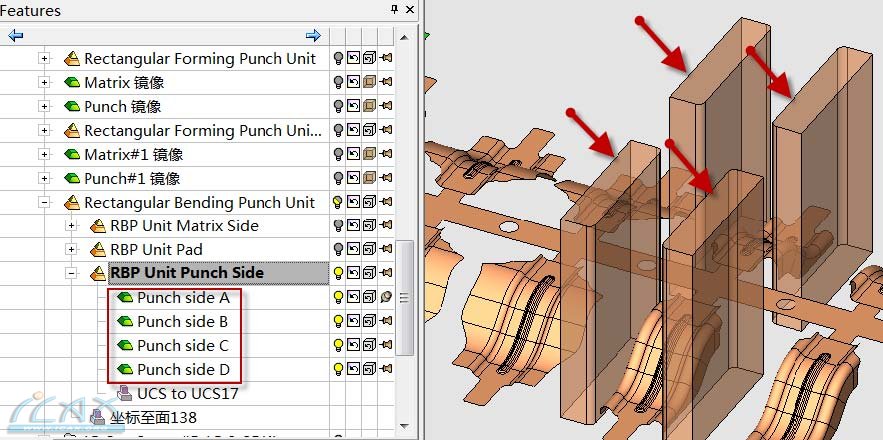Image resolution: width=883 pixels, height=440 pixels.
Task: Collapse the RBP Unit Punch Side node
Action: tap(71, 273)
